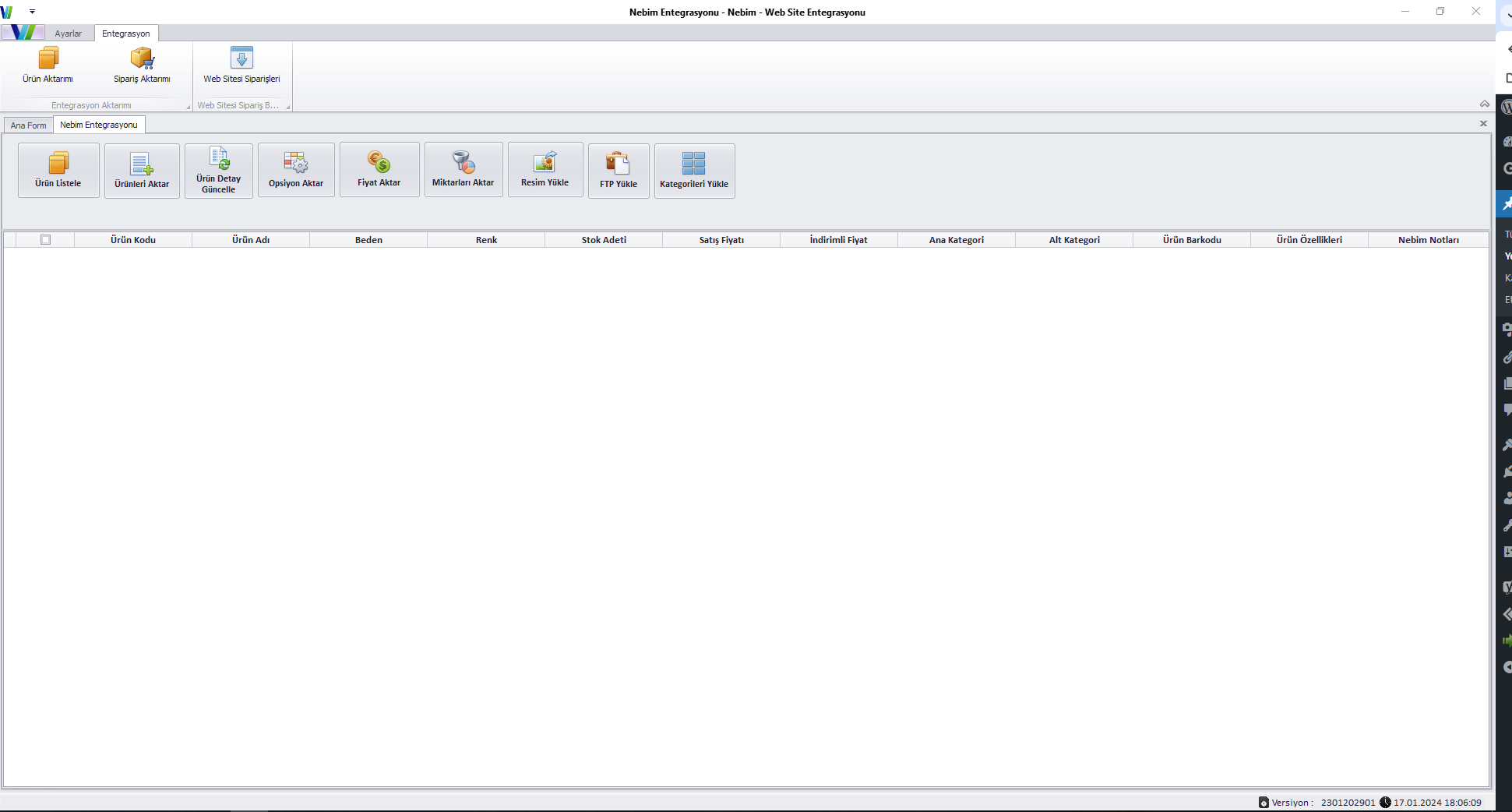Sort by Renk column header
Viewport: 1512px width, 812px height.
point(486,240)
